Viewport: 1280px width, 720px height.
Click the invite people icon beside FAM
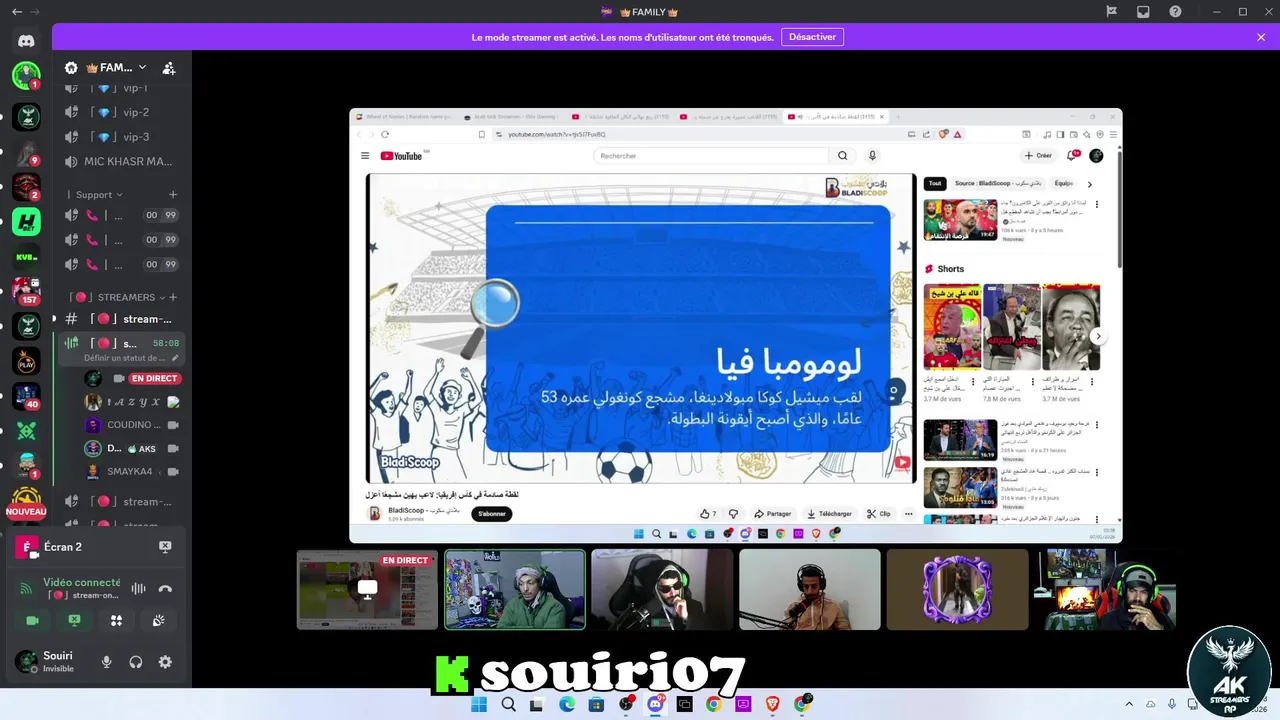[169, 68]
